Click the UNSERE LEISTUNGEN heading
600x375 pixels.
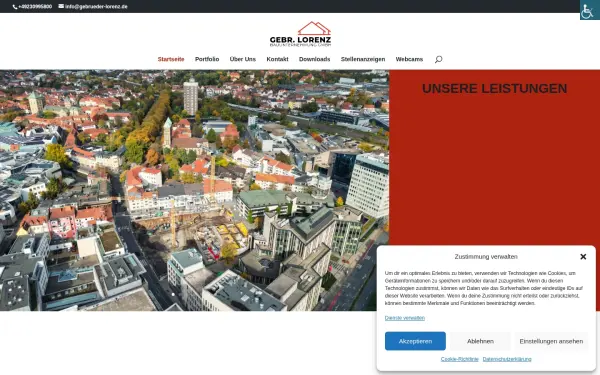point(494,88)
